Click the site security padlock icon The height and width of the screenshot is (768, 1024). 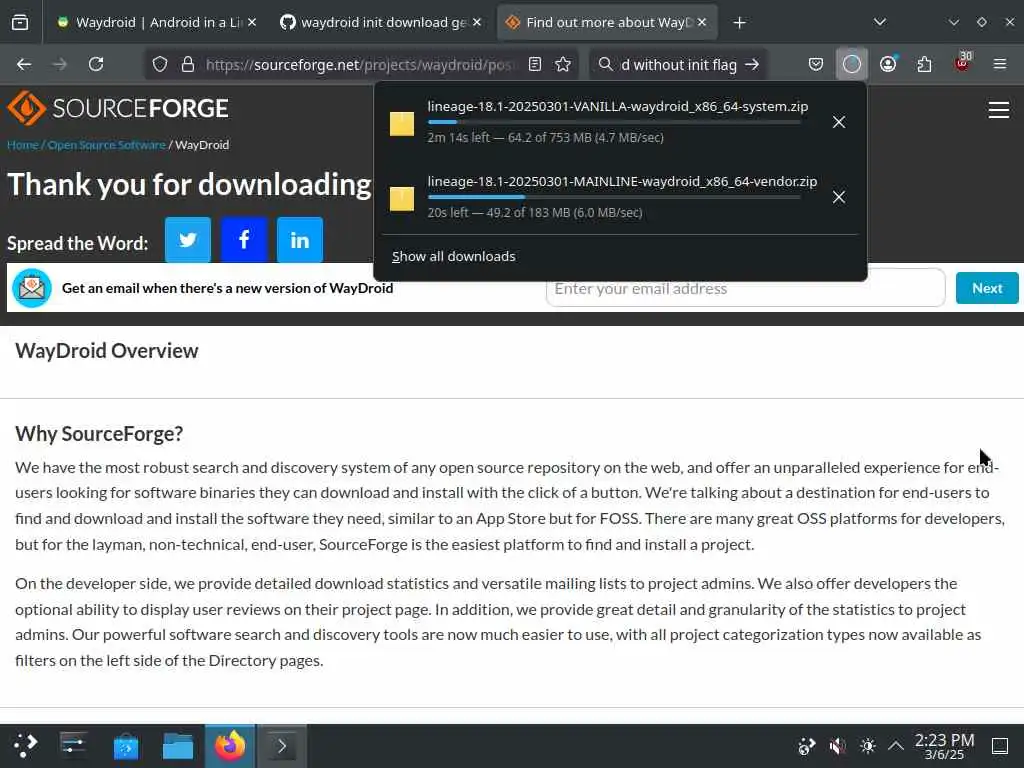pos(188,64)
